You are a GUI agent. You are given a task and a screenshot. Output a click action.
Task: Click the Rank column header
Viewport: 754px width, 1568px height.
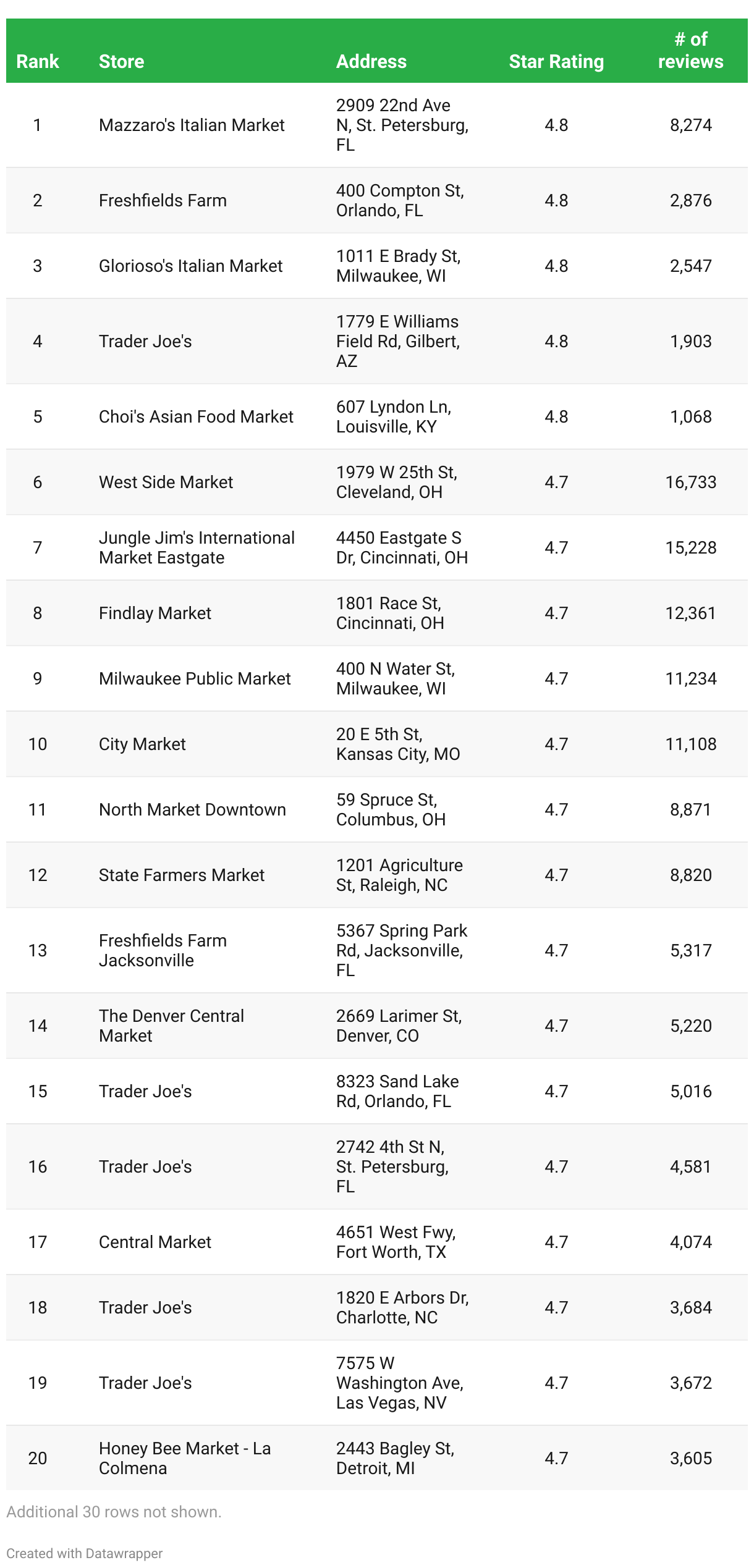[x=38, y=61]
